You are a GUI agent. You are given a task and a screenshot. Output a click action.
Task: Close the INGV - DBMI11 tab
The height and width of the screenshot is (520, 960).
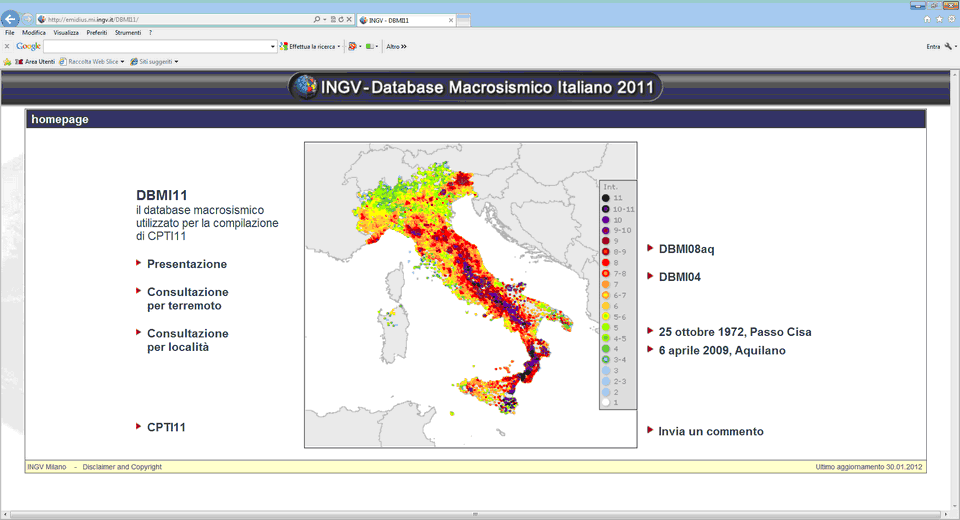451,20
